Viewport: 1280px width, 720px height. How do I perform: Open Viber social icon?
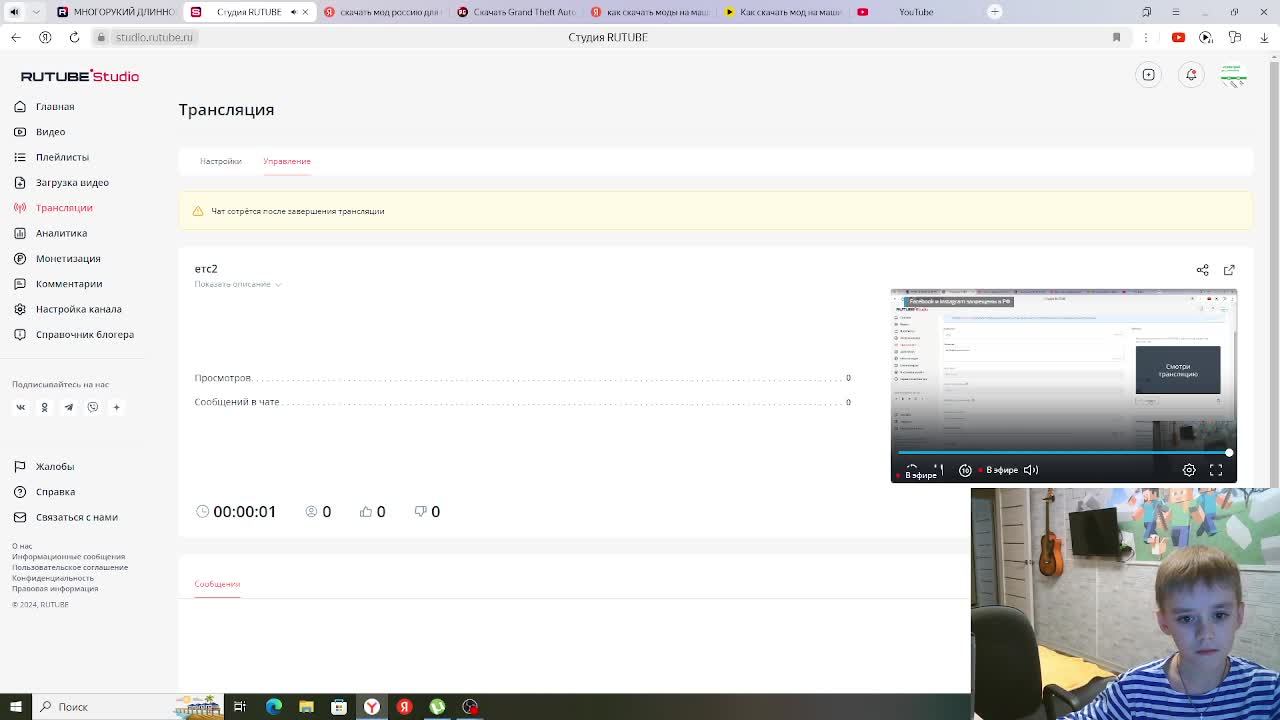pos(92,407)
